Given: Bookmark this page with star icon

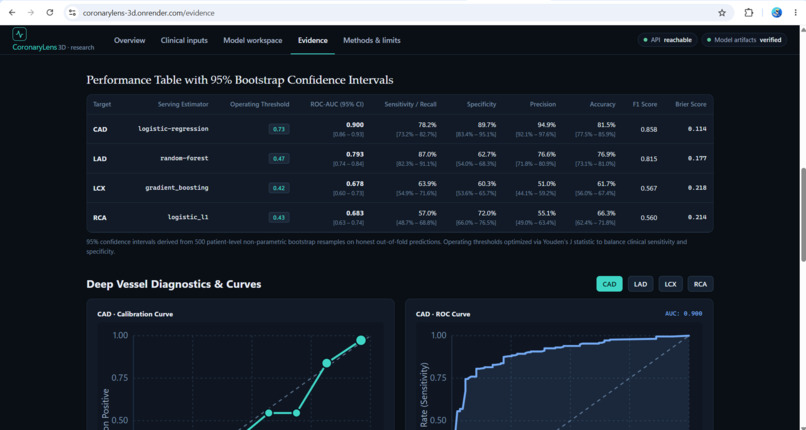Looking at the screenshot, I should point(722,13).
